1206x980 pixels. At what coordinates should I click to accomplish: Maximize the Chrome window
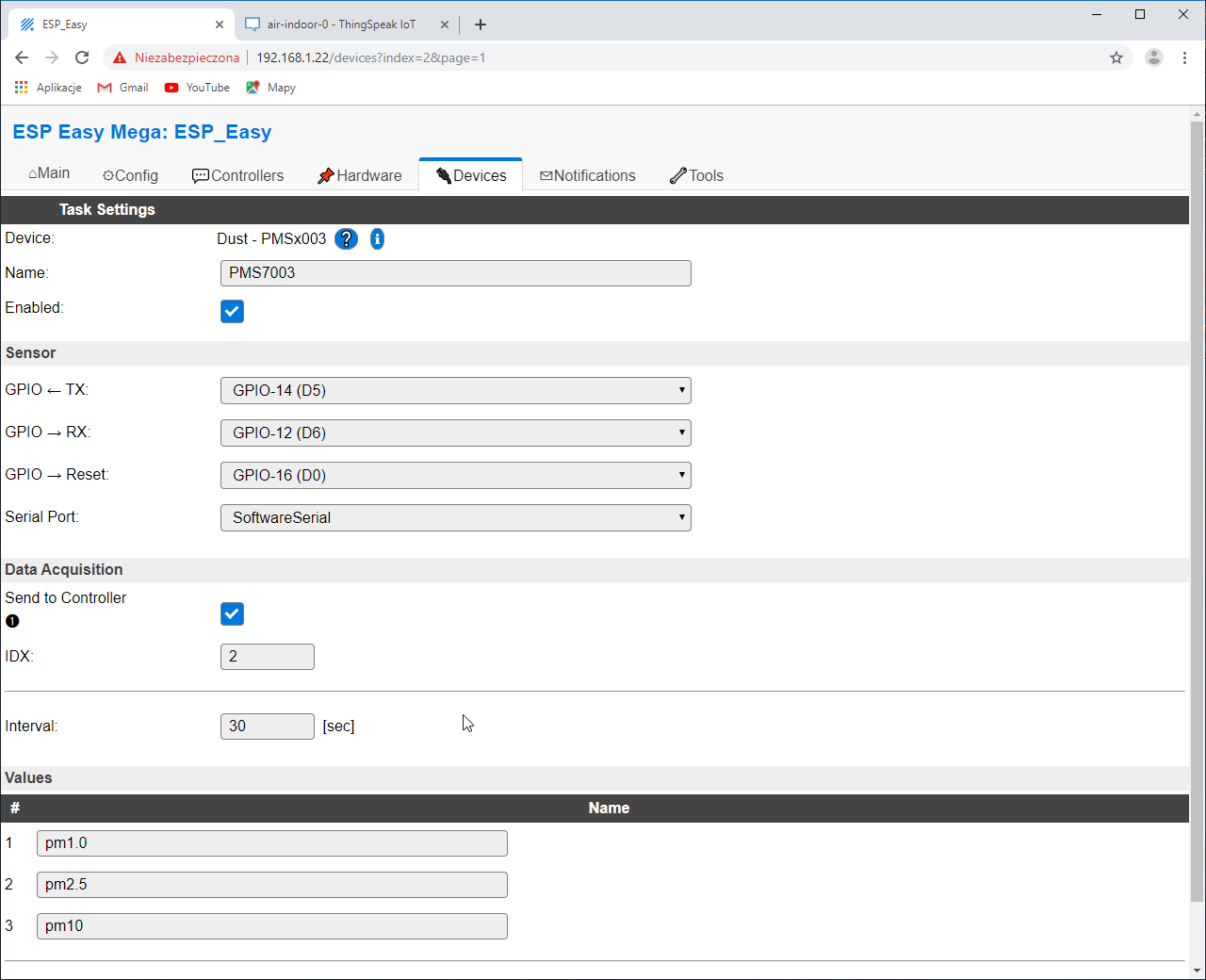pyautogui.click(x=1140, y=14)
